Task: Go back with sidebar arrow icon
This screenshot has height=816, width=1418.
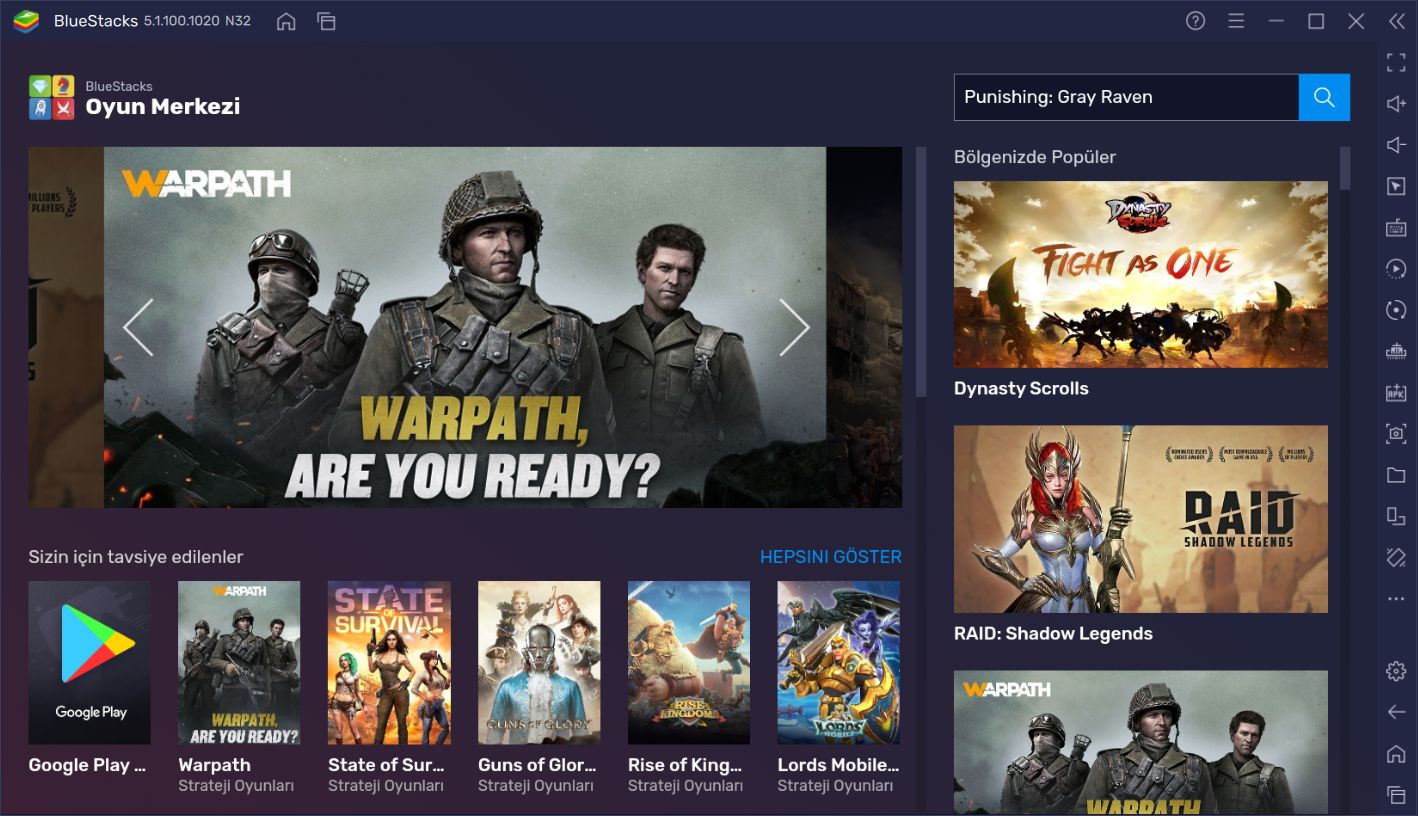Action: pos(1396,712)
